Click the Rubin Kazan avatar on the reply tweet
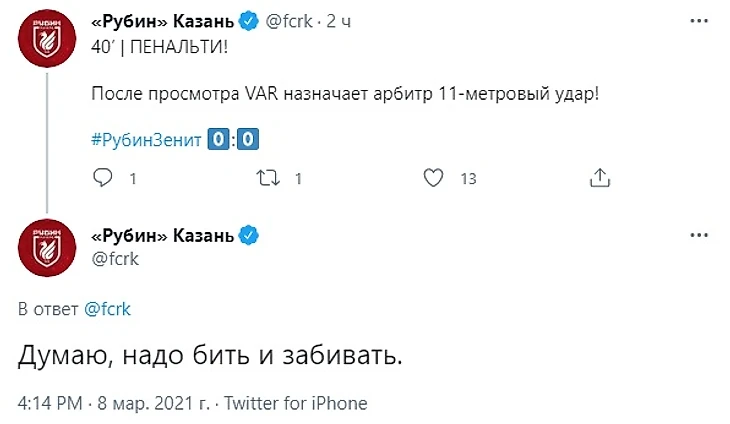 click(x=47, y=247)
